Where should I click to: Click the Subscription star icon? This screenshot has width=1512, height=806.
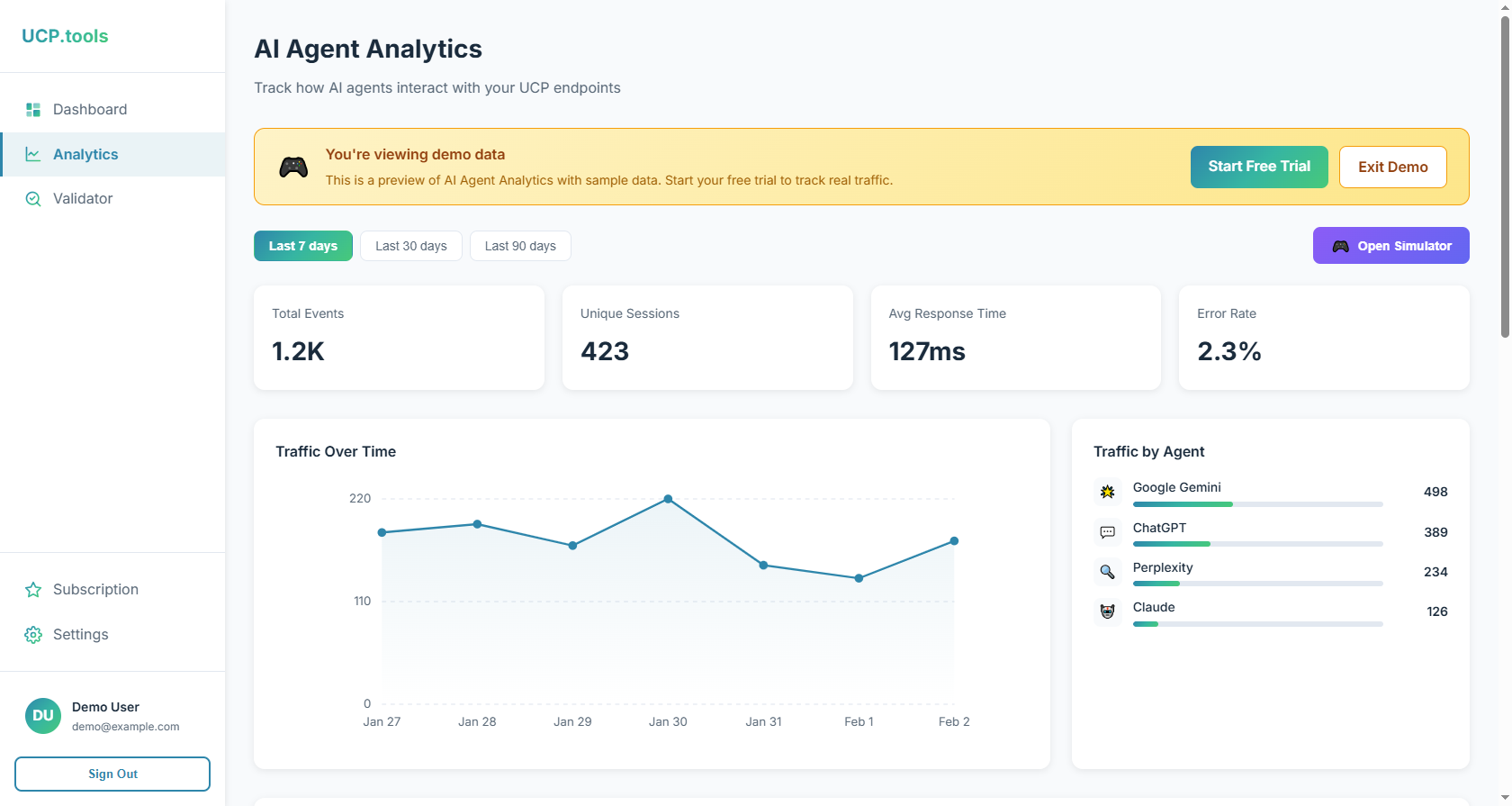pyautogui.click(x=33, y=590)
